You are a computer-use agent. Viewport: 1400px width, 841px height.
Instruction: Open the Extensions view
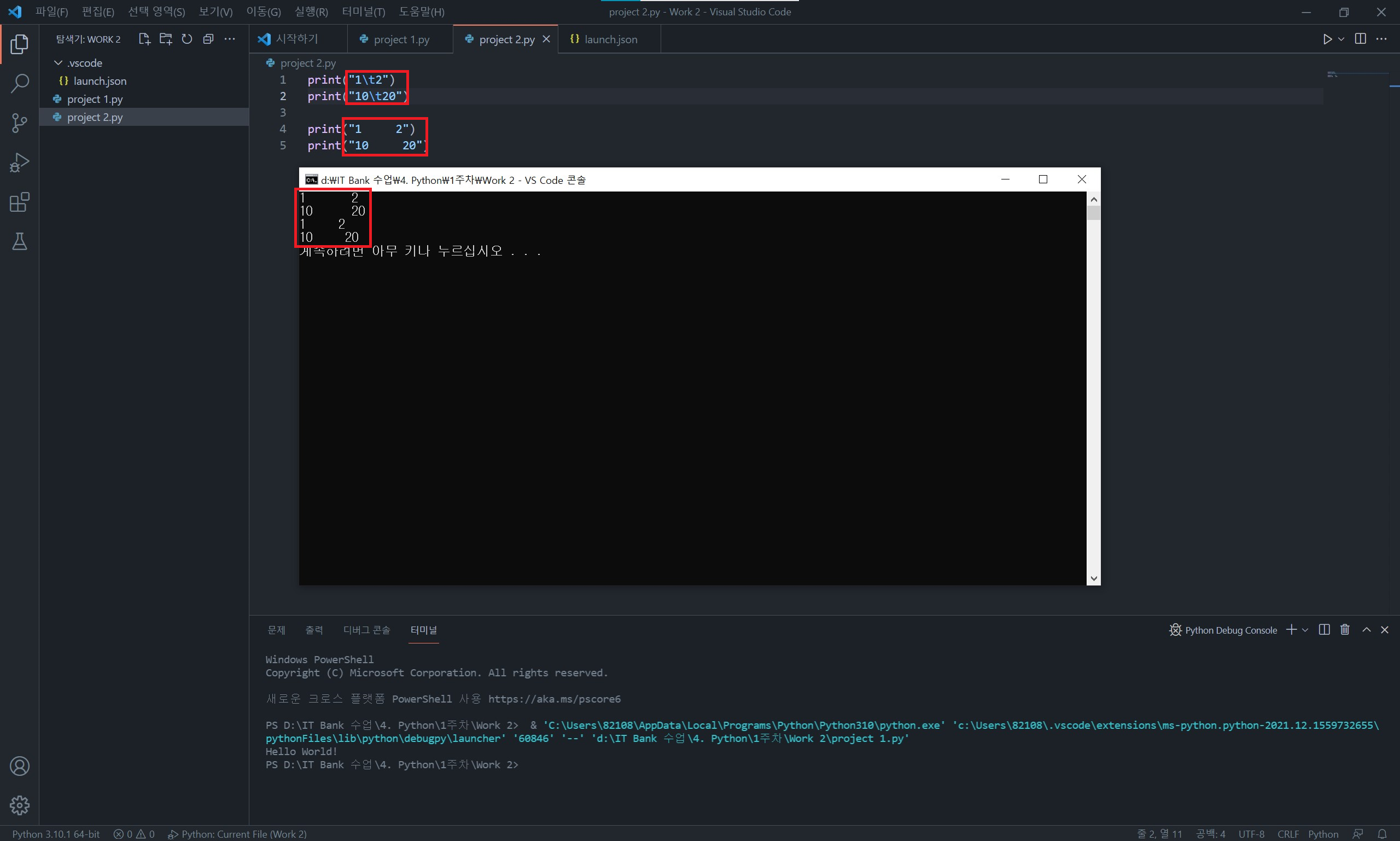pos(19,202)
